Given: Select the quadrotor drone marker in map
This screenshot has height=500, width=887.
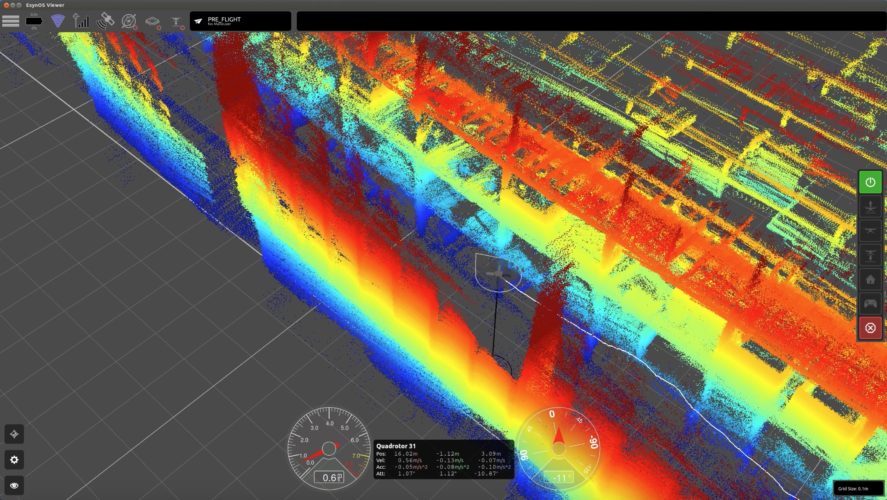Looking at the screenshot, I should click(x=498, y=274).
